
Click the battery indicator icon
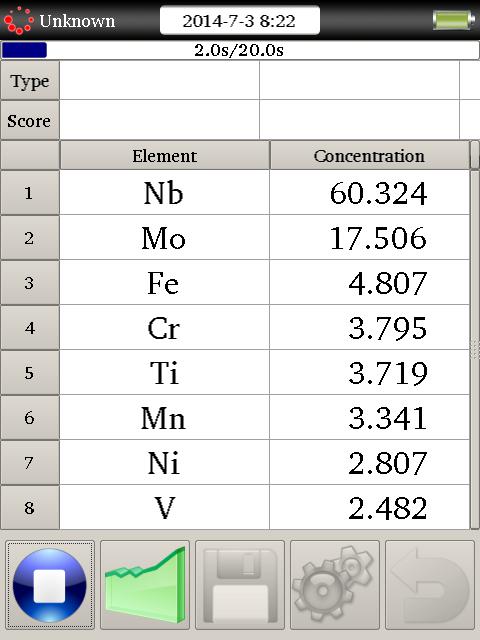(453, 20)
